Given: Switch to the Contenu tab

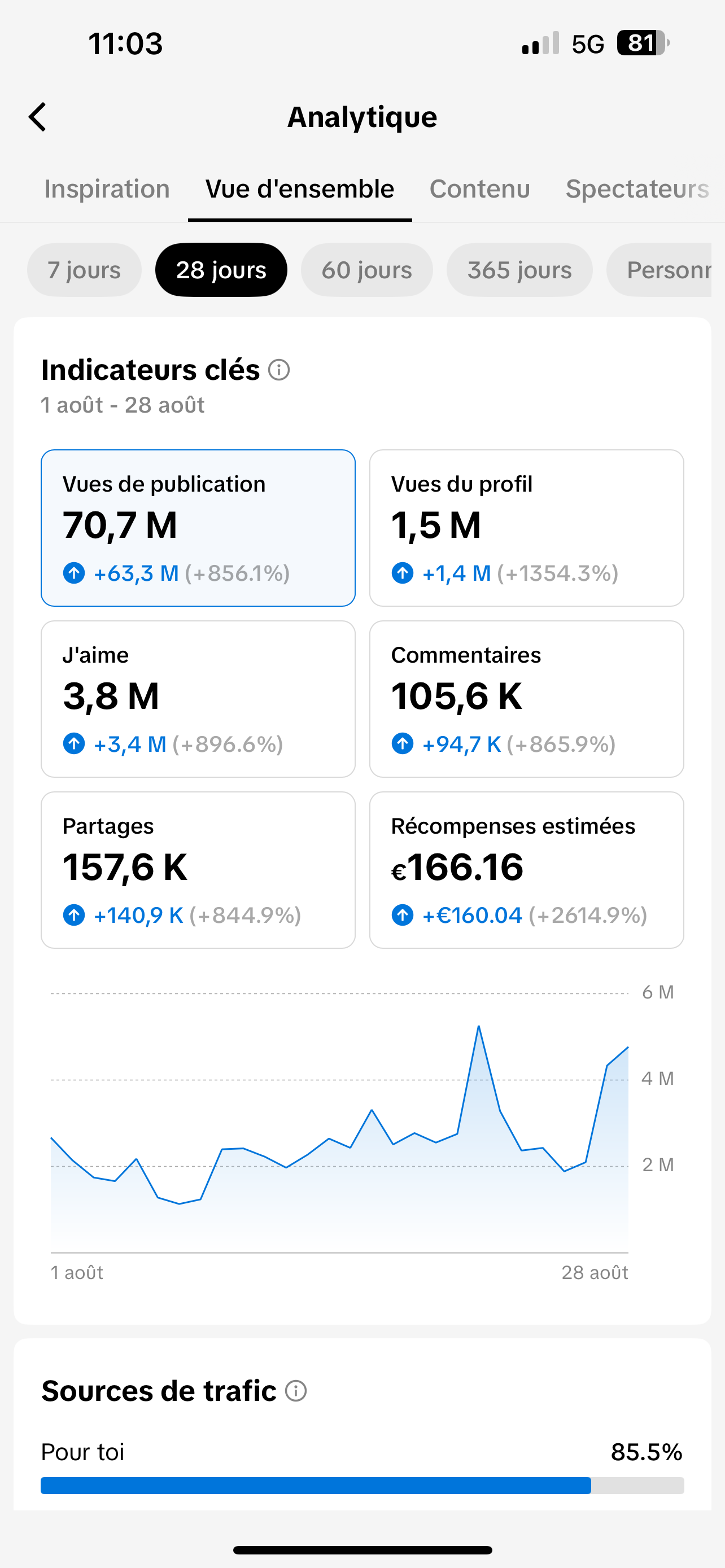Looking at the screenshot, I should (480, 189).
